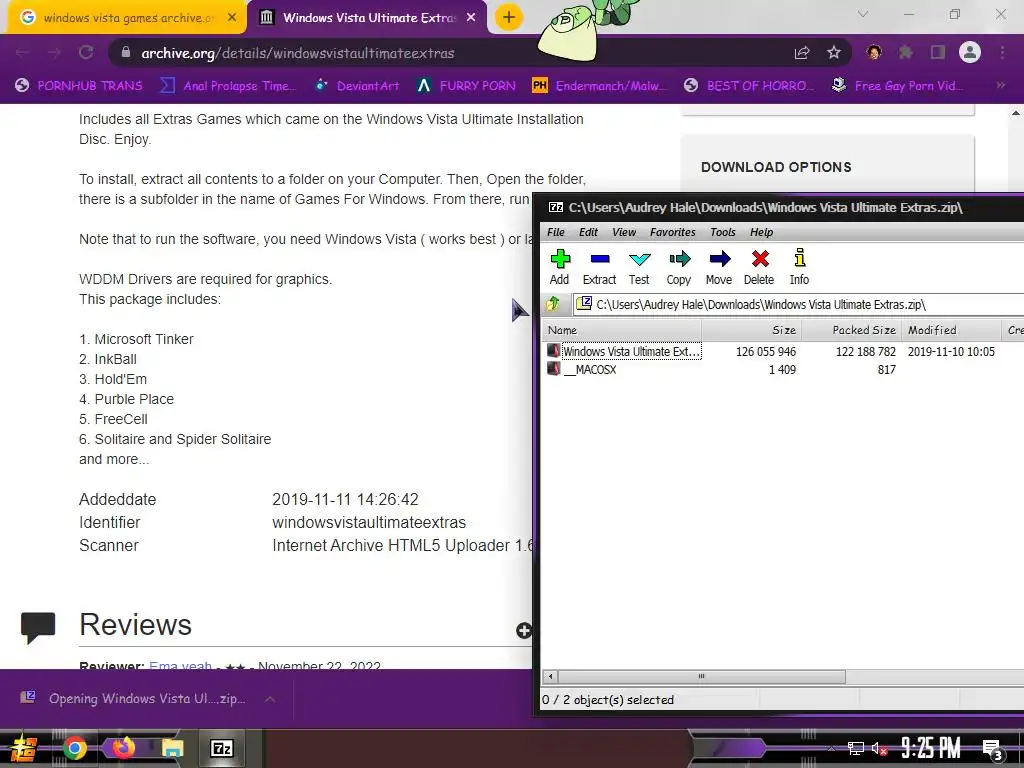Click the muted volume tray icon

880,748
